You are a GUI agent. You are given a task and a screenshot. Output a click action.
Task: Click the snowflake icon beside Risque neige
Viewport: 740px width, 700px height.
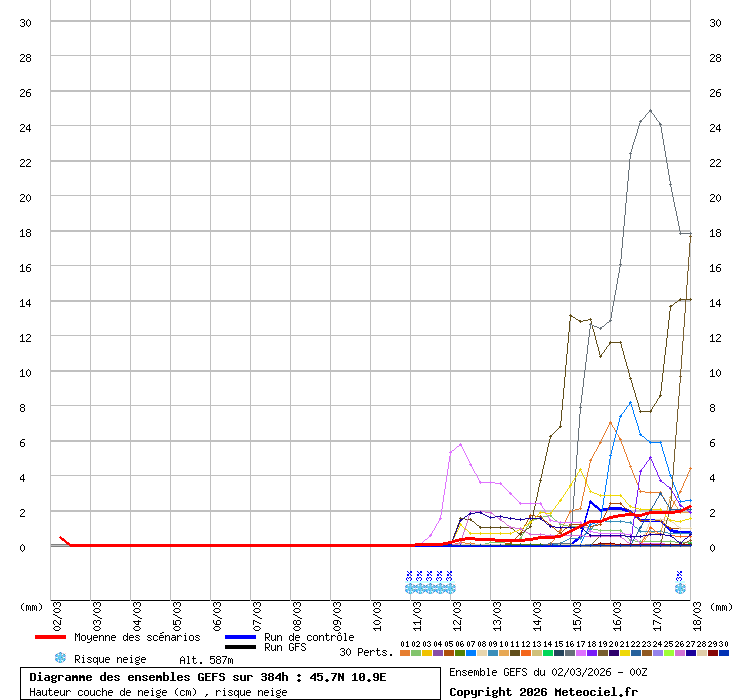[60, 658]
